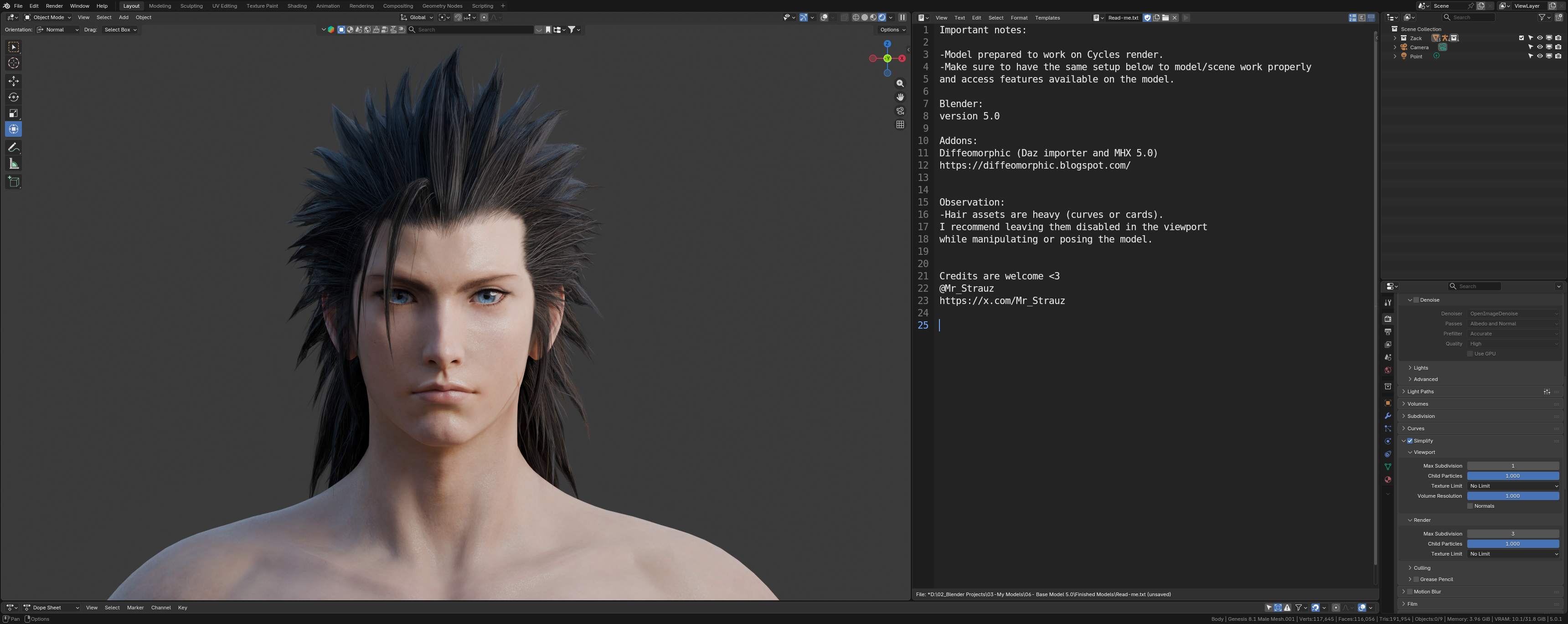The width and height of the screenshot is (1568, 624).
Task: Click the outliner Search field
Action: (1469, 18)
